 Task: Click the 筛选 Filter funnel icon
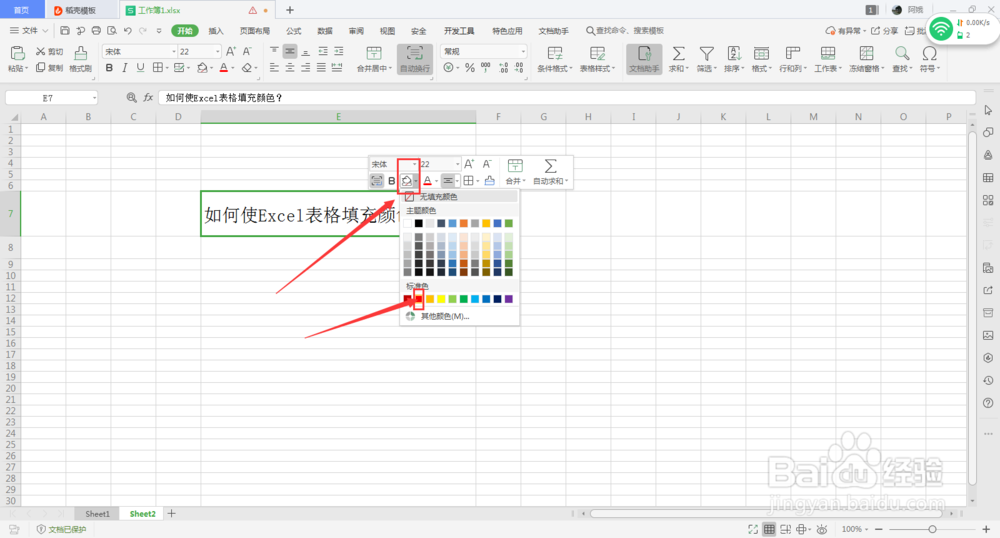point(706,54)
